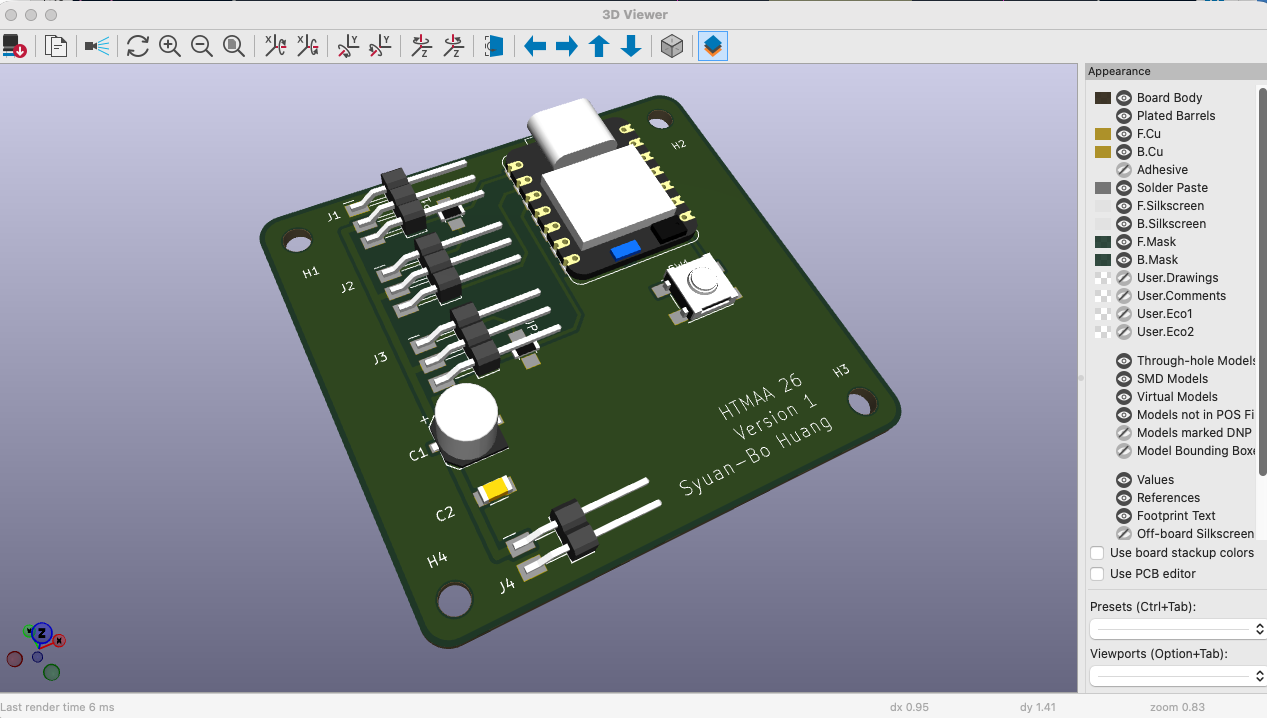Hide the B.Cu layer

[1124, 152]
